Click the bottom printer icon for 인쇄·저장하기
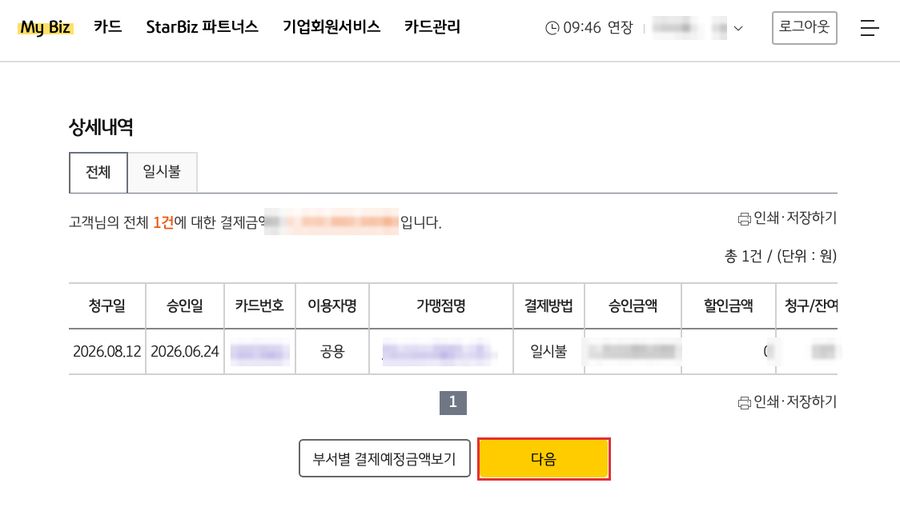900x507 pixels. click(744, 402)
